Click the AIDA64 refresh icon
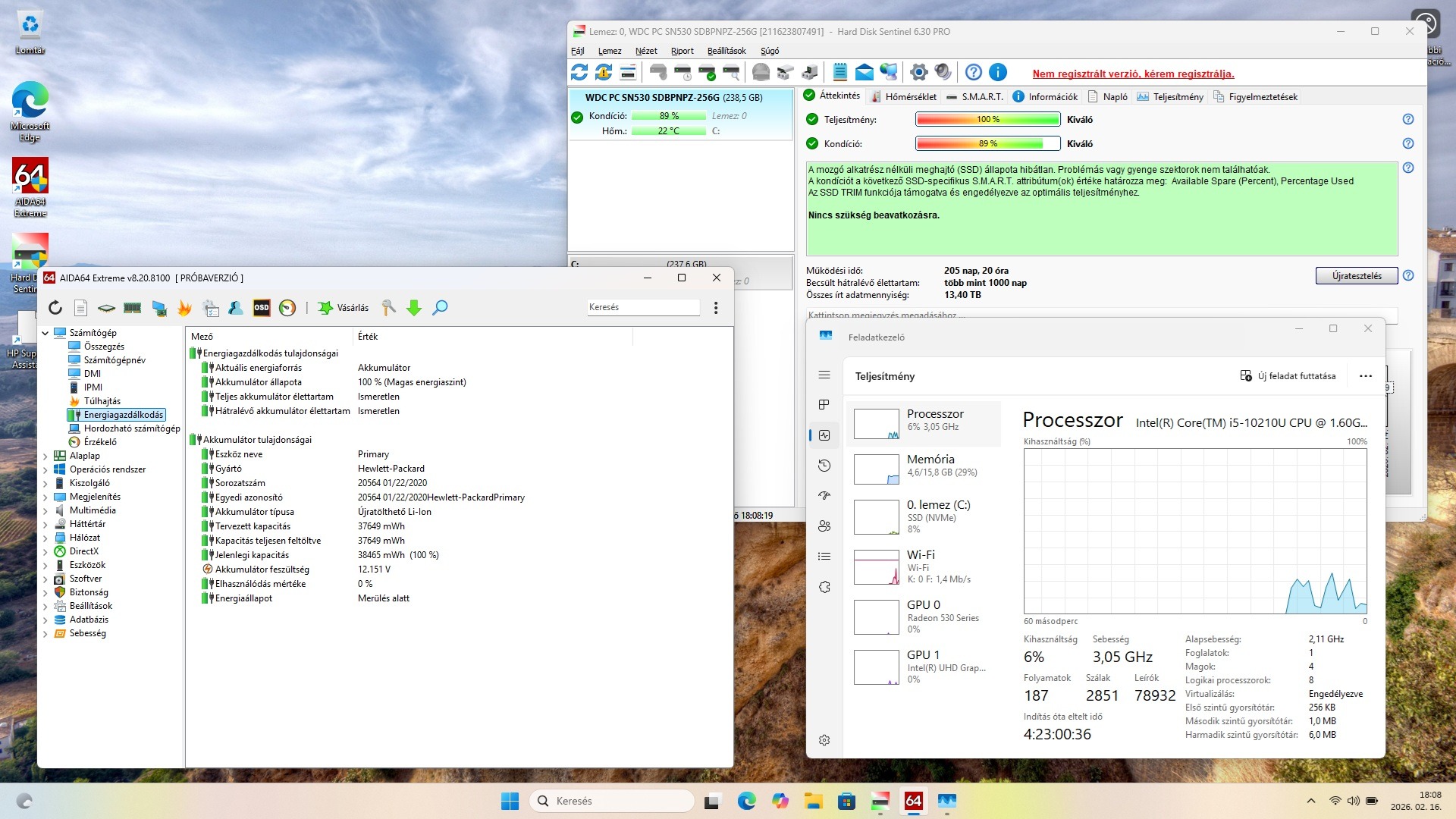Image resolution: width=1456 pixels, height=819 pixels. click(x=55, y=308)
